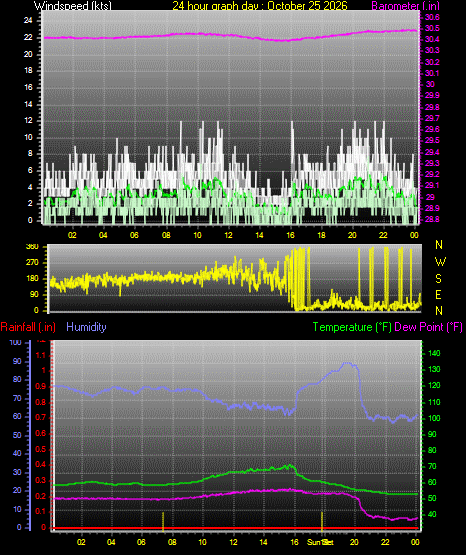Click the '180' wind direction axis value
This screenshot has height=555, width=466.
pyautogui.click(x=32, y=279)
